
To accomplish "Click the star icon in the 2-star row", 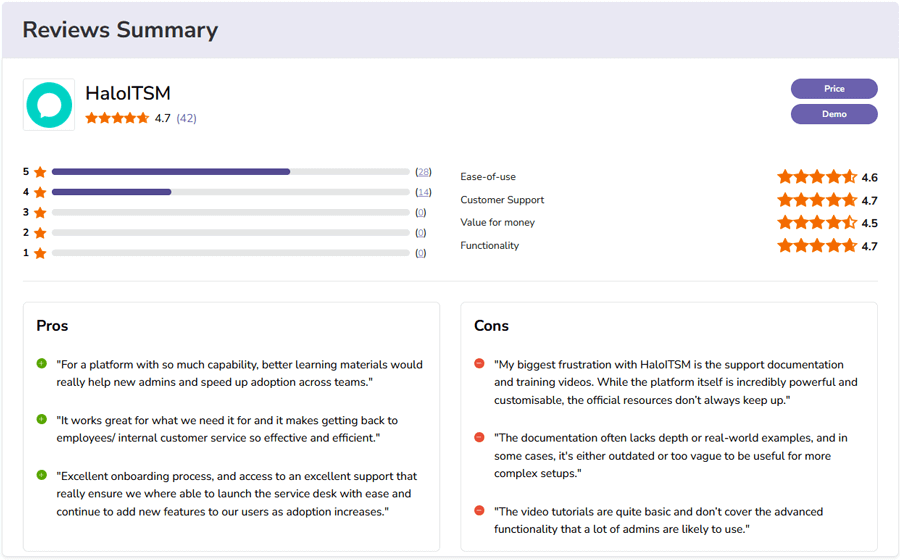I will point(40,233).
